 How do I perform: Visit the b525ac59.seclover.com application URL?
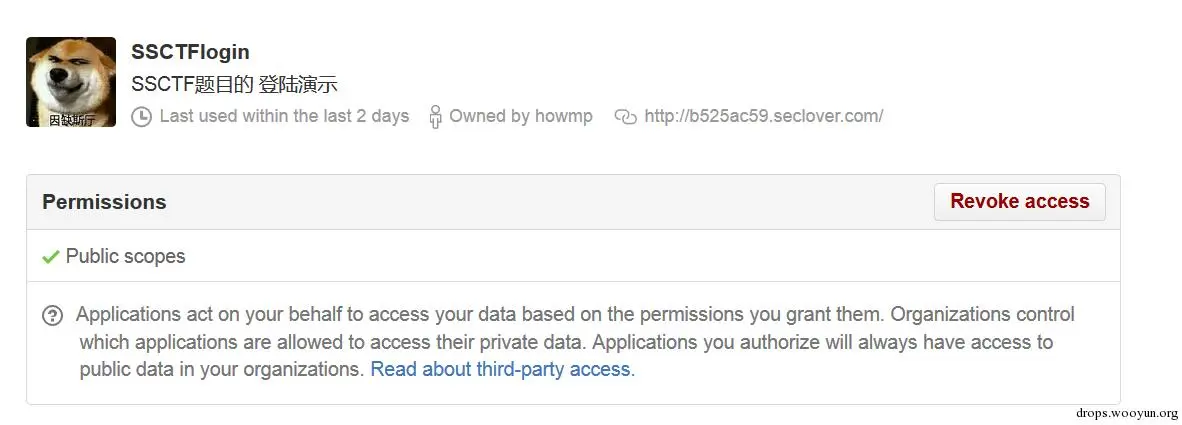point(764,116)
